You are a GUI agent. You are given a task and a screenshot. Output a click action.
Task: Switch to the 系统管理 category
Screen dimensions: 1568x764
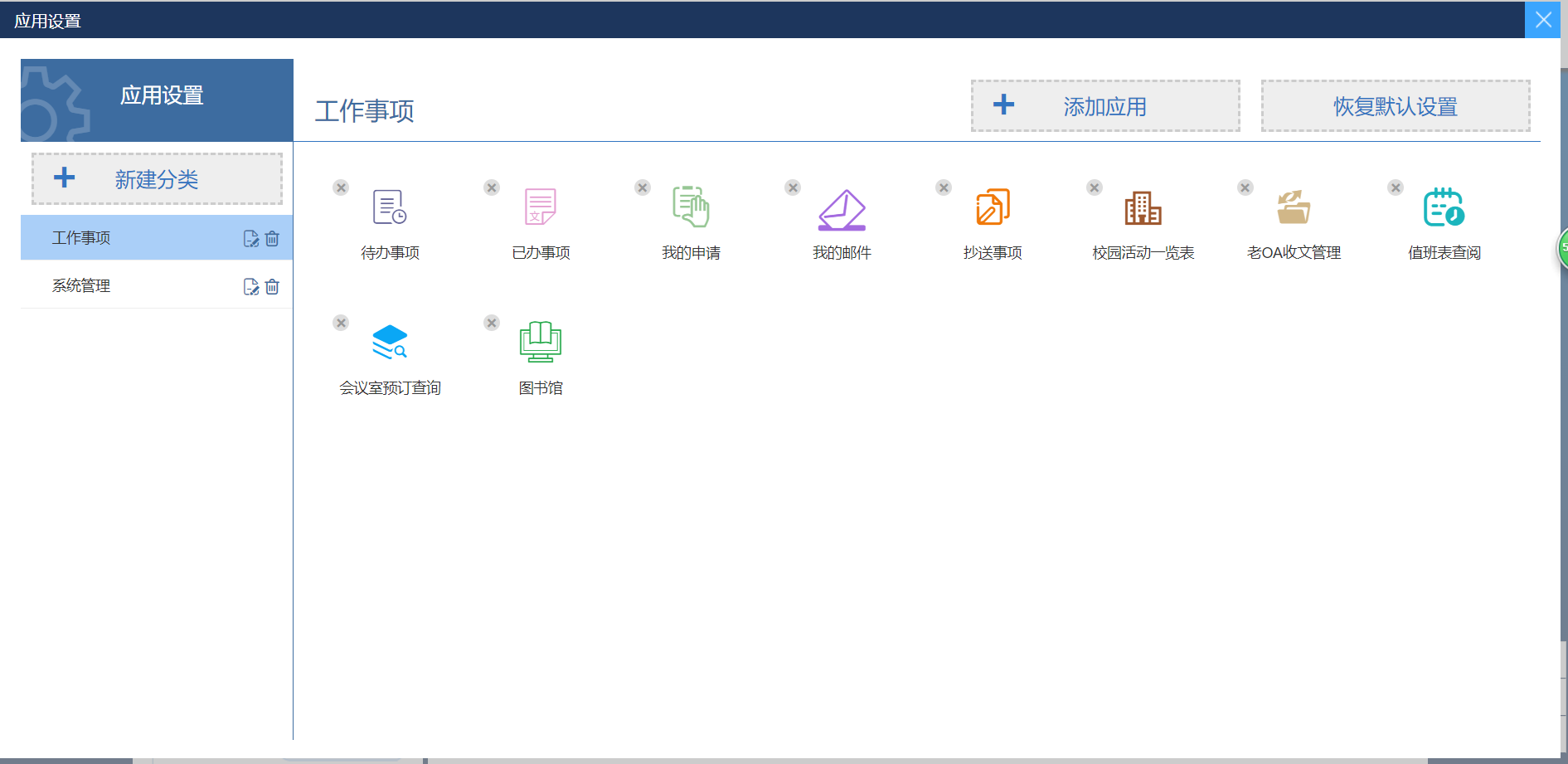(x=81, y=286)
